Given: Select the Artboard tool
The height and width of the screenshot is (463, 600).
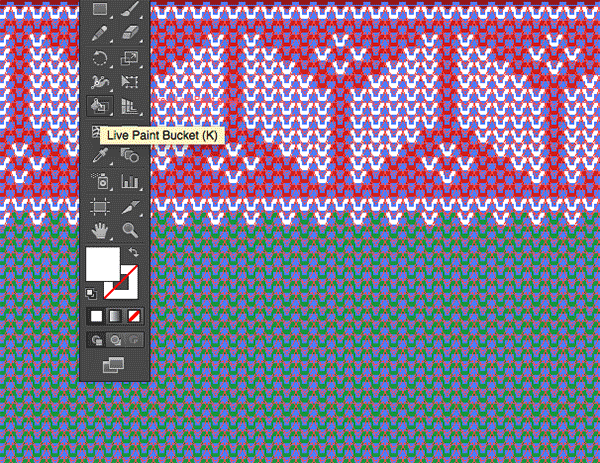Looking at the screenshot, I should (100, 207).
